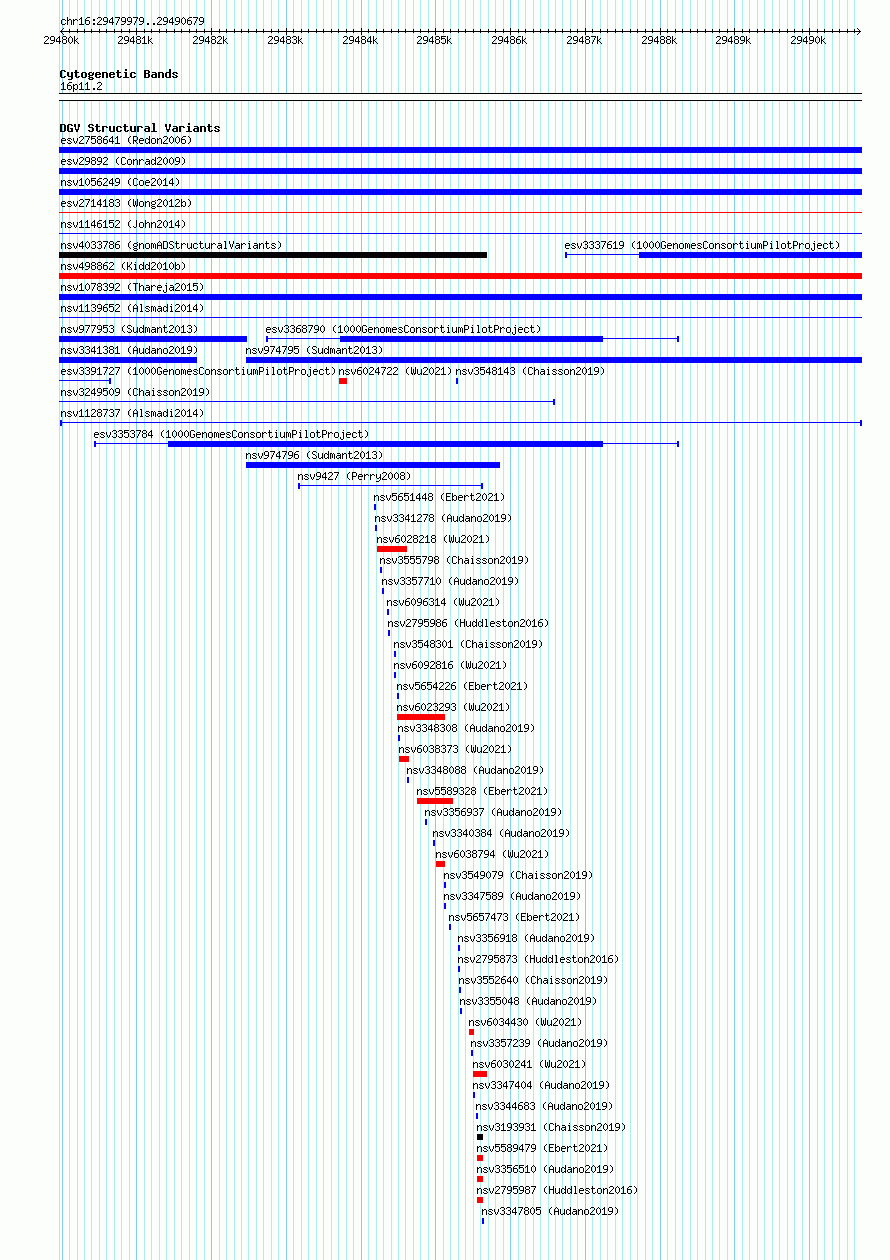The height and width of the screenshot is (1260, 890).
Task: Click nsv3347805 (Audano2019) label
Action: click(x=550, y=1211)
